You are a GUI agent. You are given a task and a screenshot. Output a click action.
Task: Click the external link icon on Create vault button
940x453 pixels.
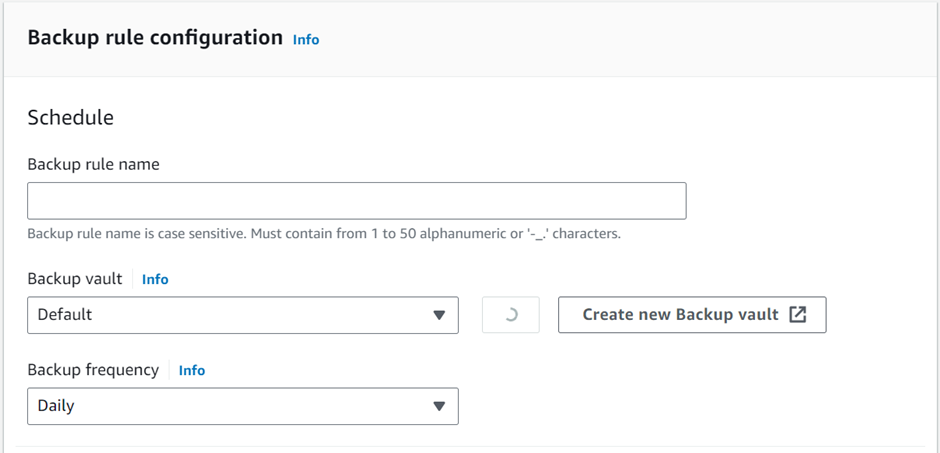click(797, 314)
